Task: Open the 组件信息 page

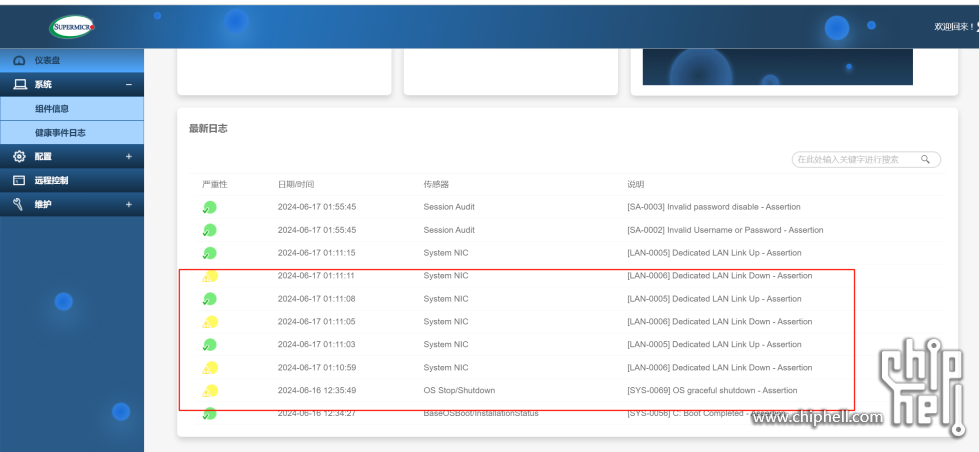Action: point(72,109)
